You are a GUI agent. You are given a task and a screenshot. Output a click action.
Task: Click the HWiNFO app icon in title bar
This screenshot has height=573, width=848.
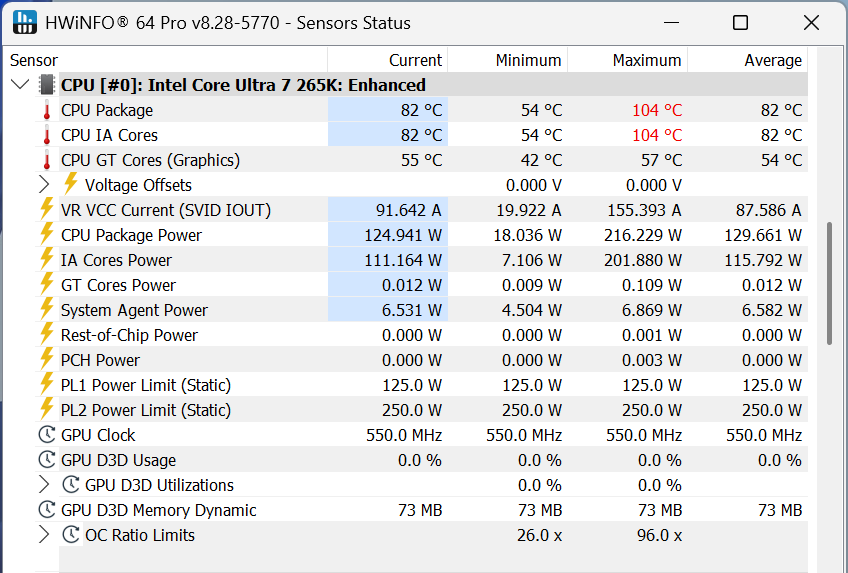(27, 22)
